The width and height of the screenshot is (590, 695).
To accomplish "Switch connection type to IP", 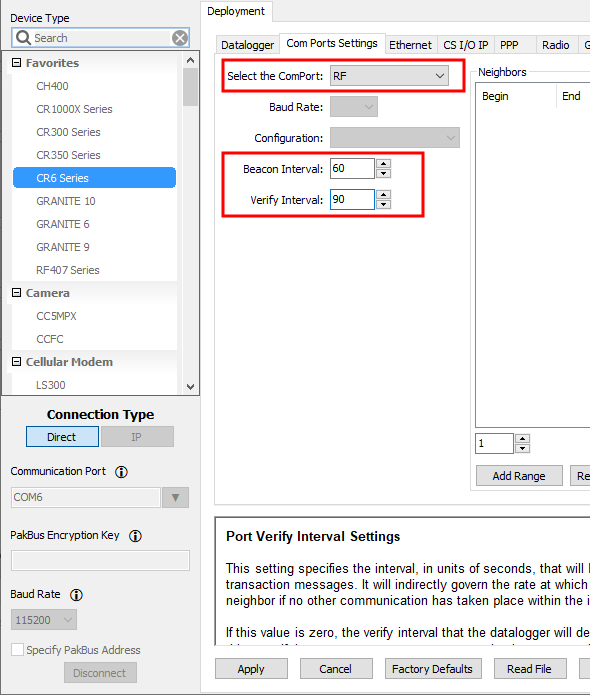I will pos(137,437).
